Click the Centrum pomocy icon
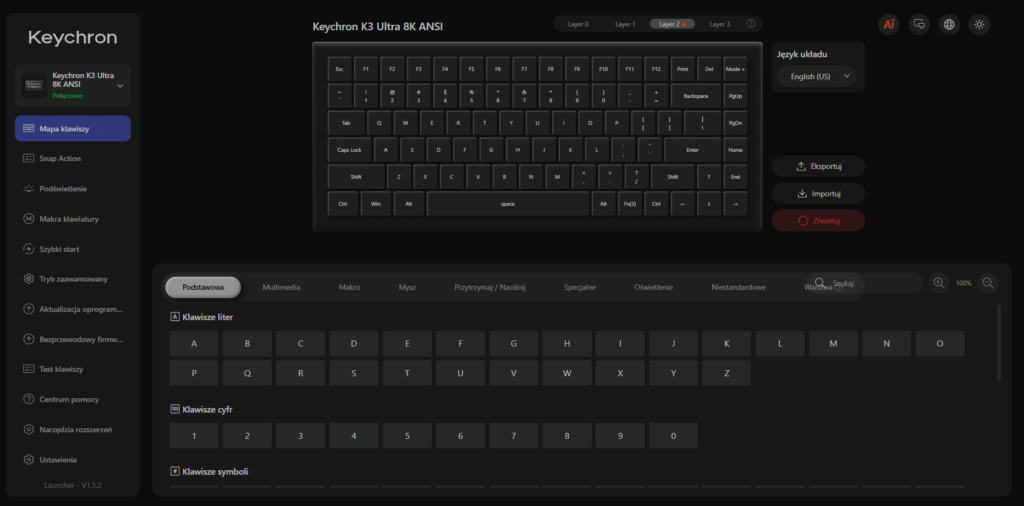Viewport: 1024px width, 506px height. pos(29,399)
